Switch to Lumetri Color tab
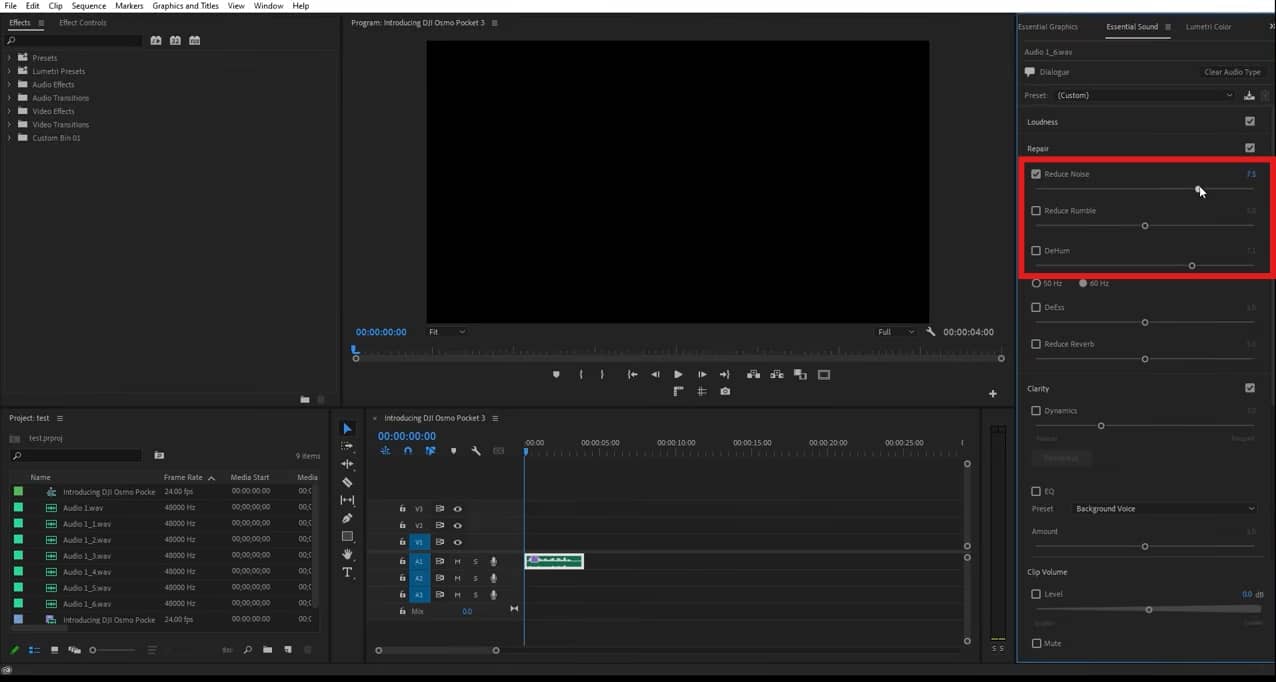Image resolution: width=1276 pixels, height=682 pixels. pos(1208,27)
